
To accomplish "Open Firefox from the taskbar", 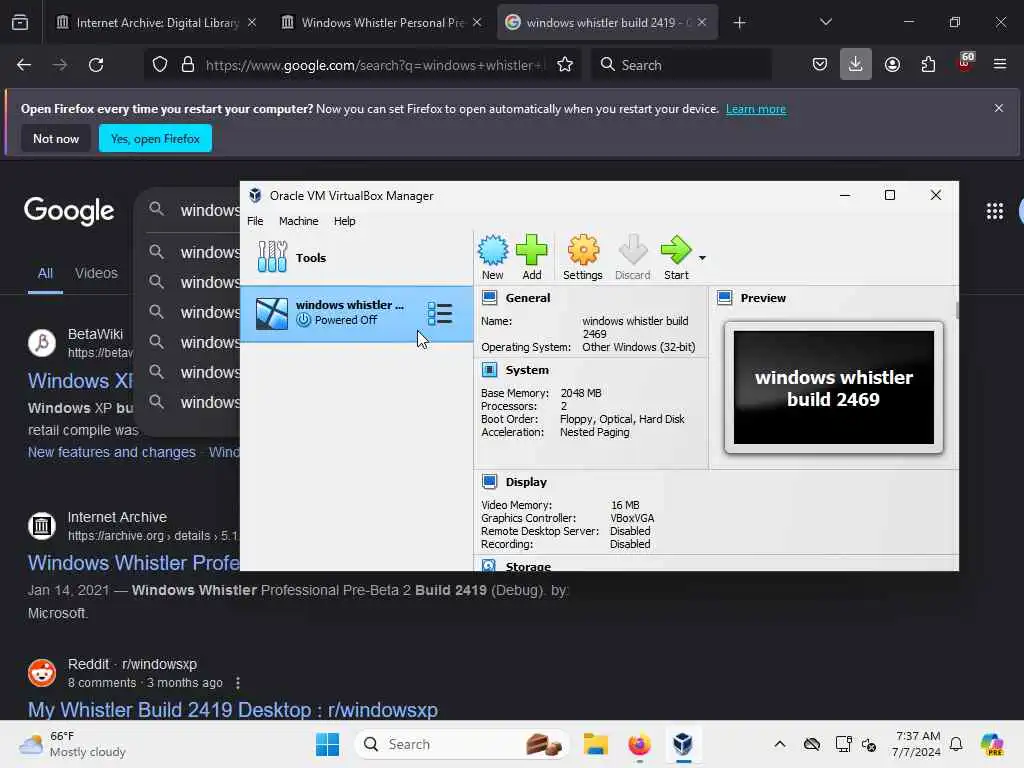I will point(639,744).
